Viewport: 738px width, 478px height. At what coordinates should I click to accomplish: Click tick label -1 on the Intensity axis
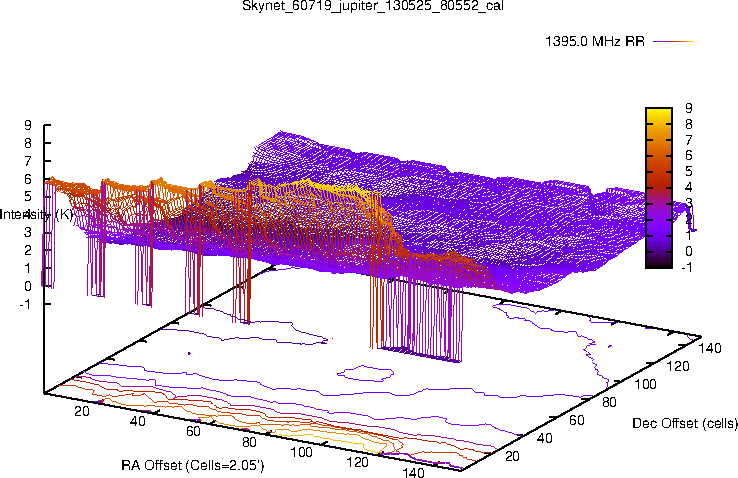click(25, 304)
